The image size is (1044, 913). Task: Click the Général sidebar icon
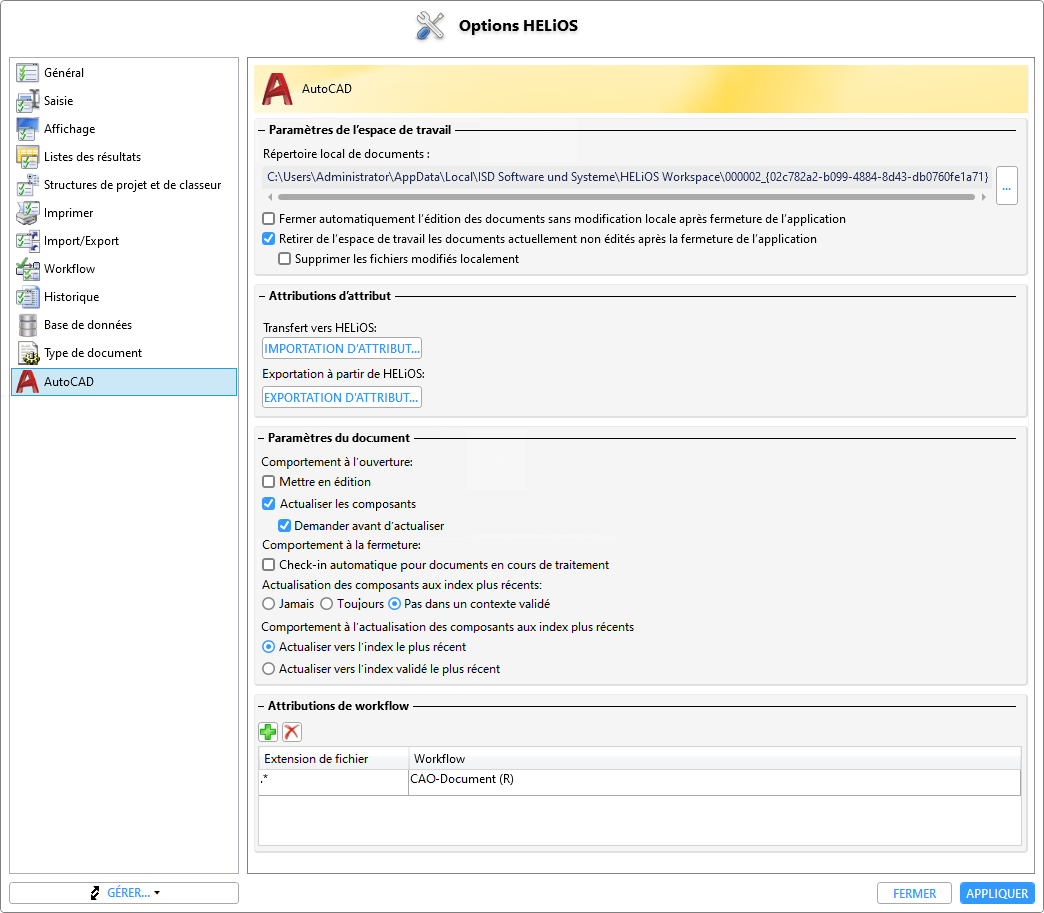27,73
